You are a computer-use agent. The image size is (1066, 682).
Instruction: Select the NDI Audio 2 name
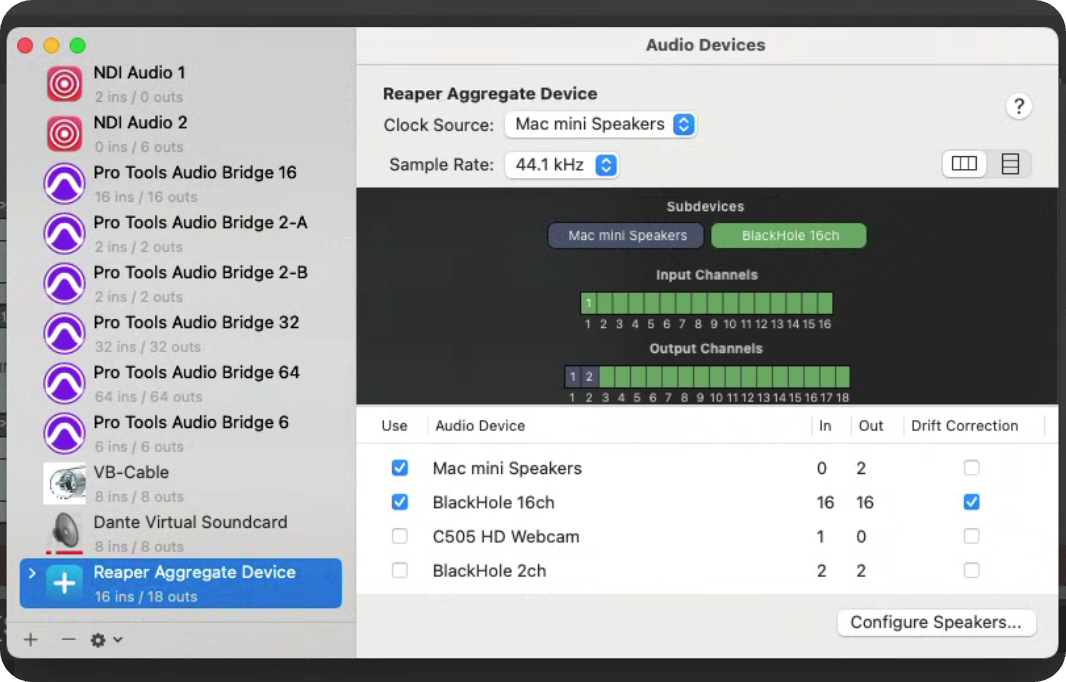pos(140,123)
